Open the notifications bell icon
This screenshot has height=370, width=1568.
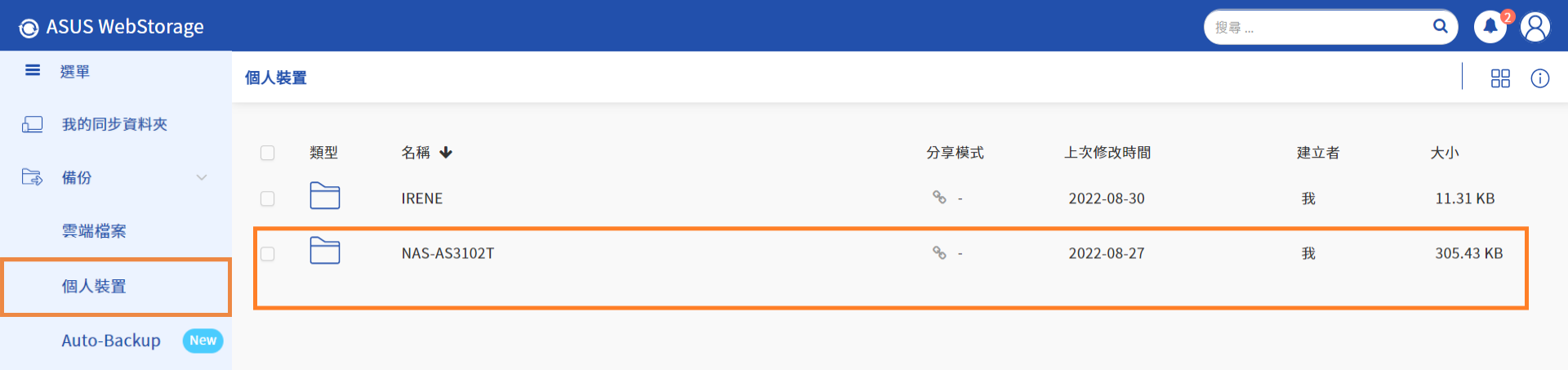pyautogui.click(x=1490, y=27)
